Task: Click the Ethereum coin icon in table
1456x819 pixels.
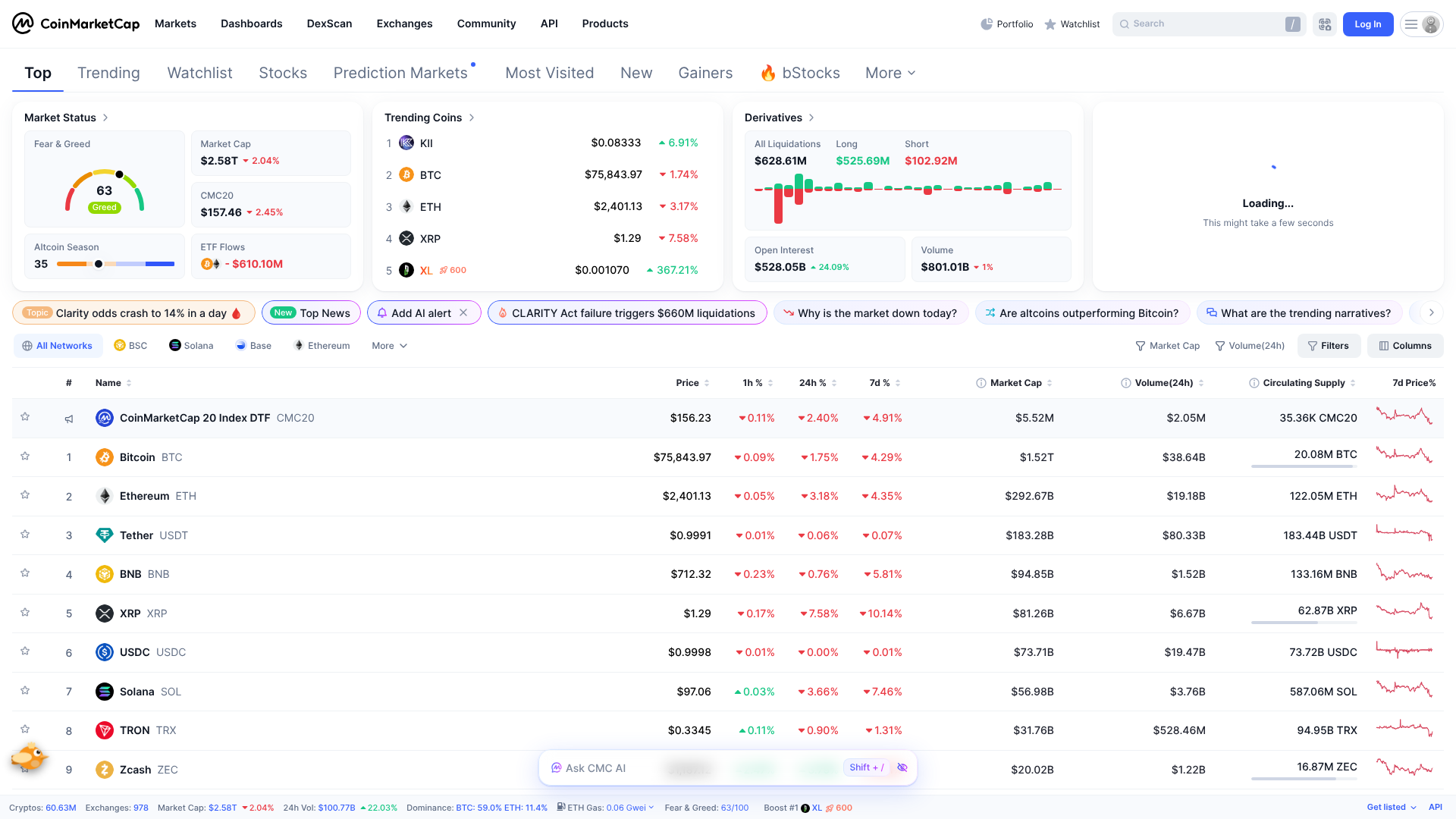Action: (x=105, y=496)
